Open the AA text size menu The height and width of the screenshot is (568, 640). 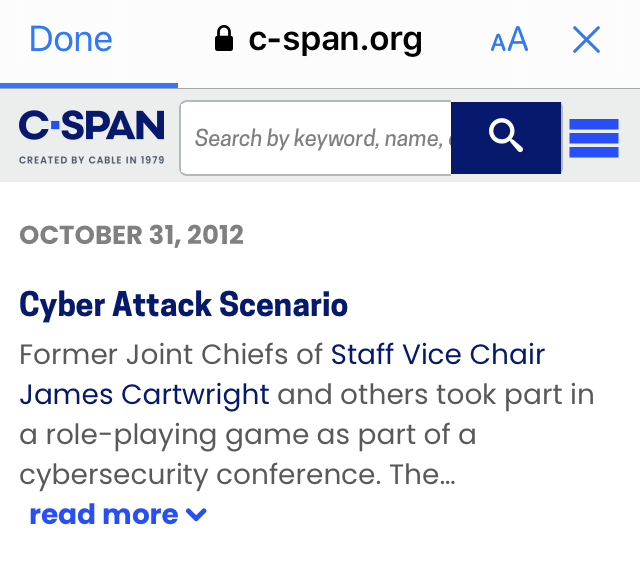509,39
